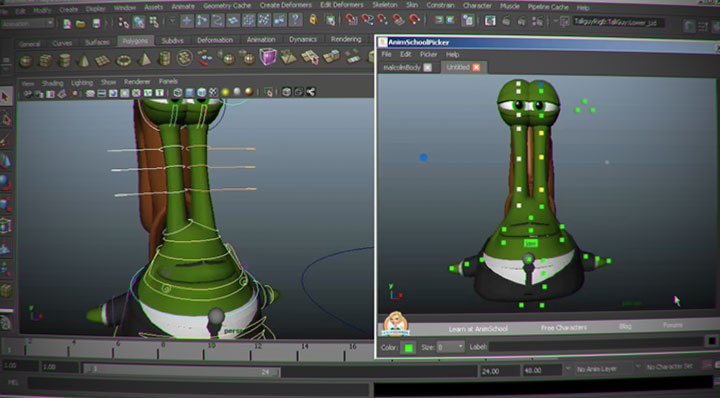Open Geometry Cache menu
This screenshot has width=720, height=398.
pyautogui.click(x=227, y=6)
